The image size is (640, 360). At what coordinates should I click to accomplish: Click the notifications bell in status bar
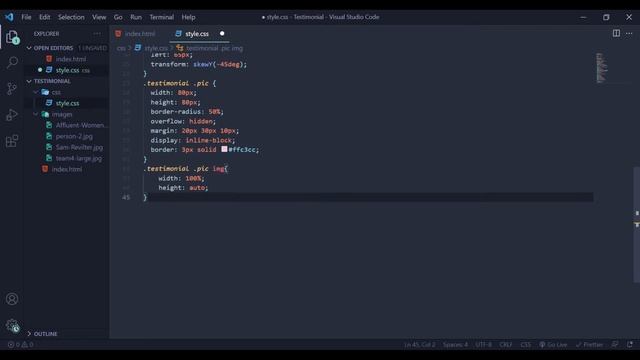click(x=630, y=344)
